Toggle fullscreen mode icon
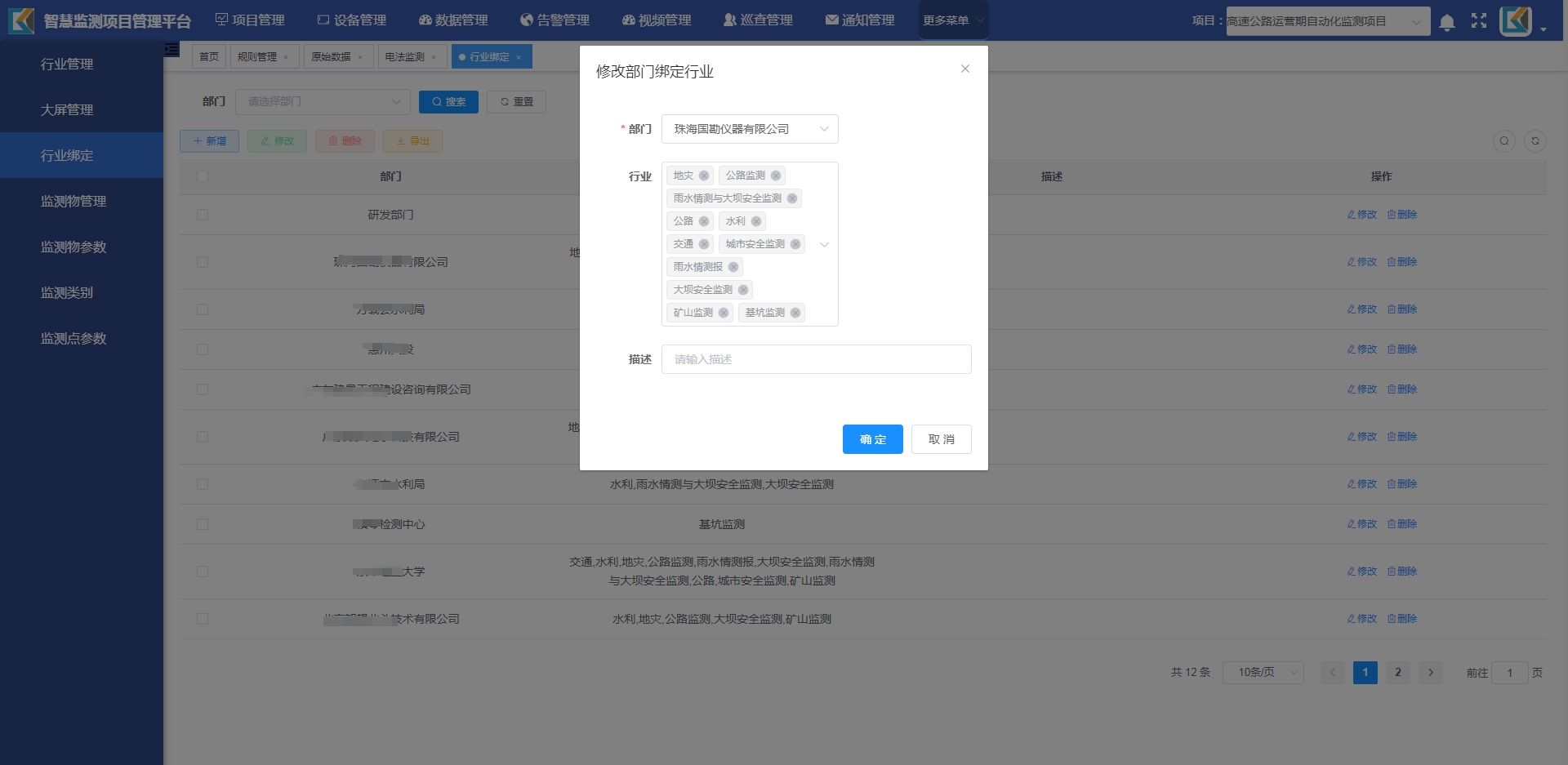The image size is (1568, 765). tap(1478, 21)
